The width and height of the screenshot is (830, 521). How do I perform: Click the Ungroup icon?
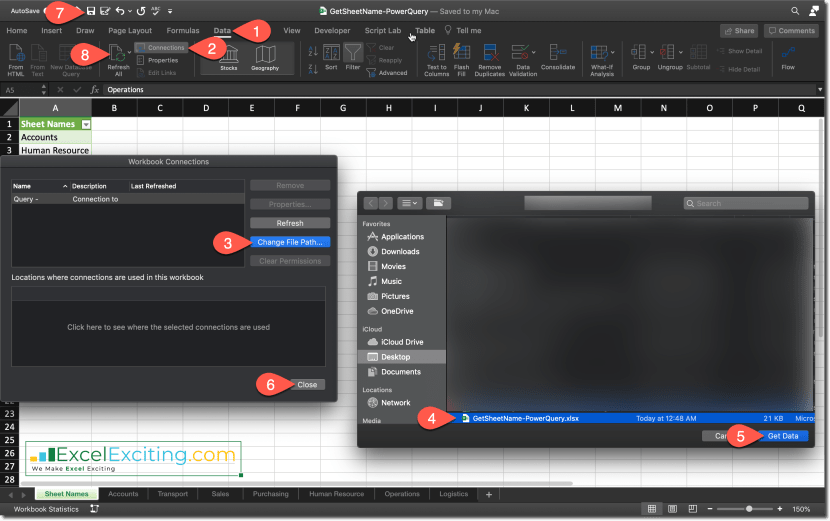tap(667, 53)
